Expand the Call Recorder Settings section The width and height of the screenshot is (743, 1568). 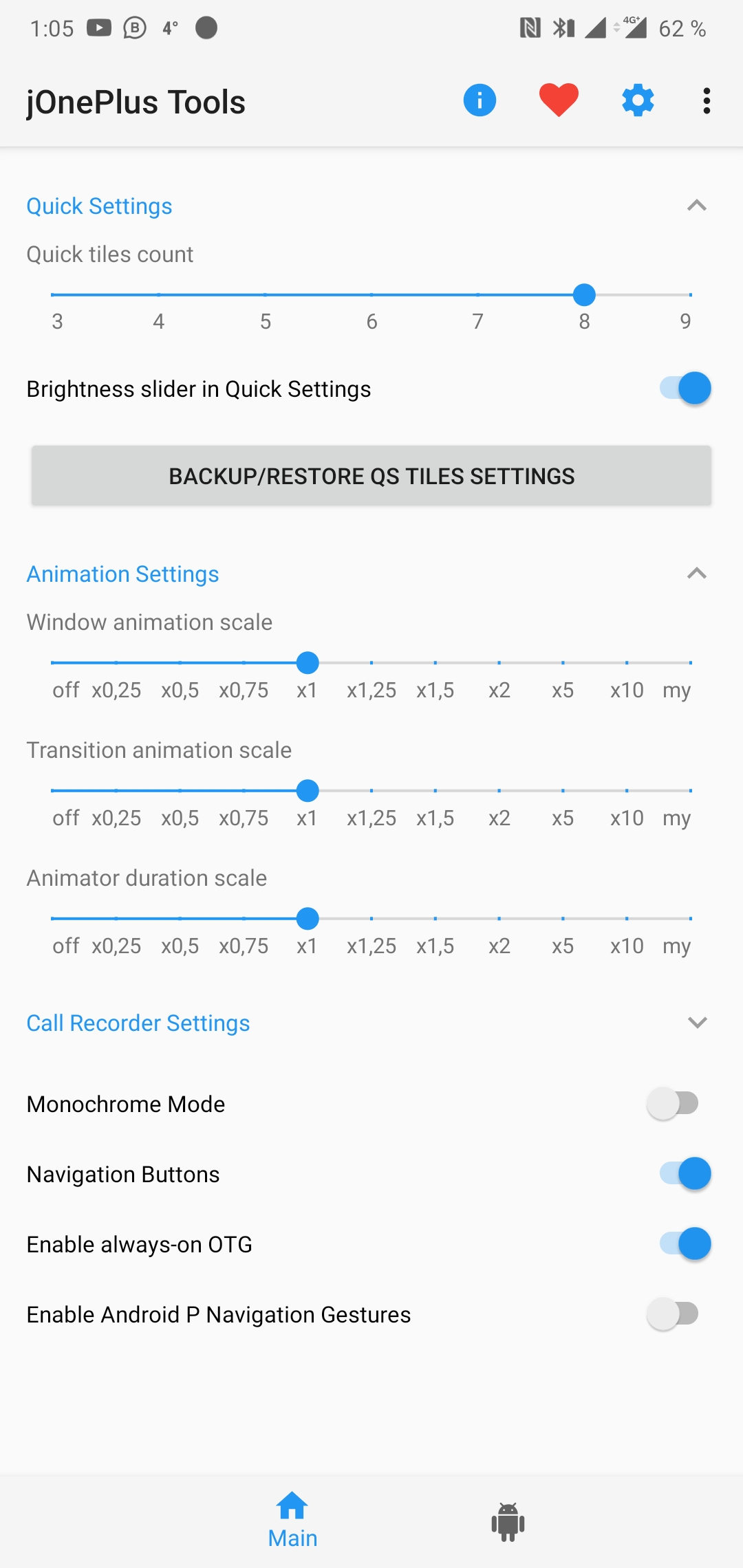(697, 1023)
